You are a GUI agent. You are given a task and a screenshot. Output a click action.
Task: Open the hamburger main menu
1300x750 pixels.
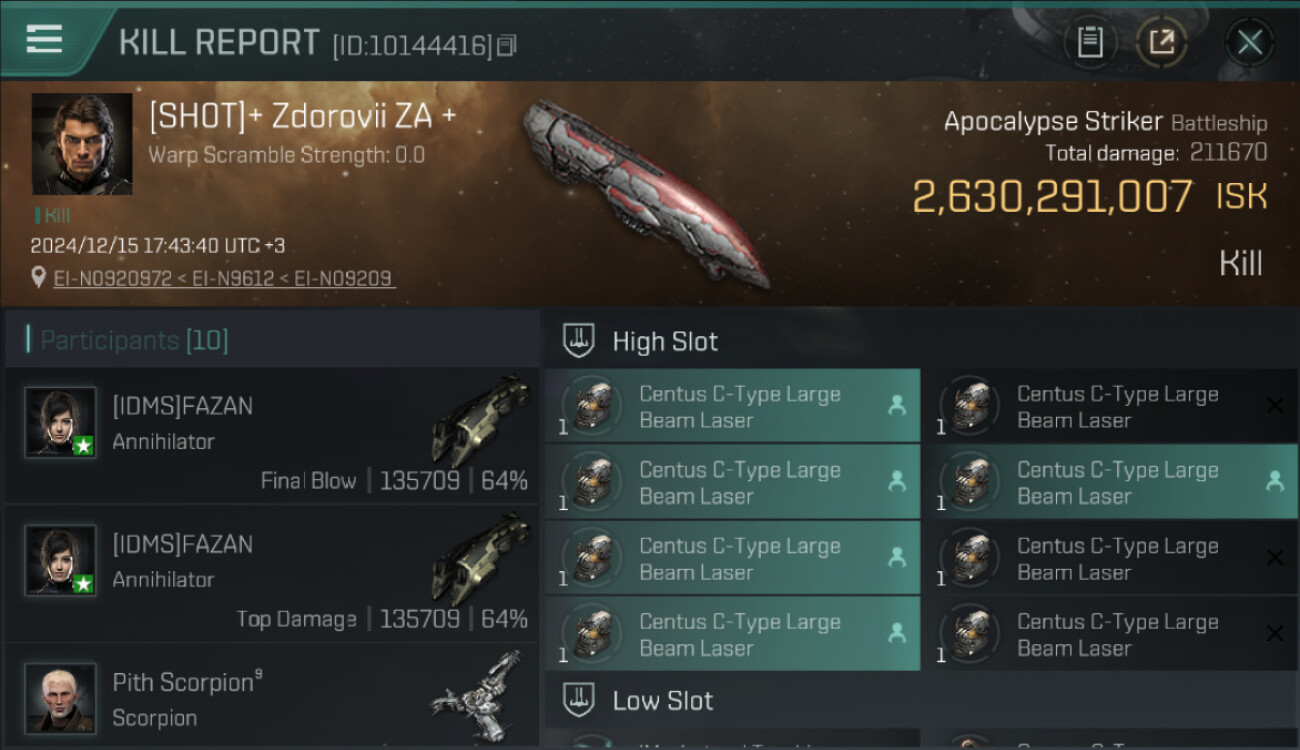click(44, 39)
